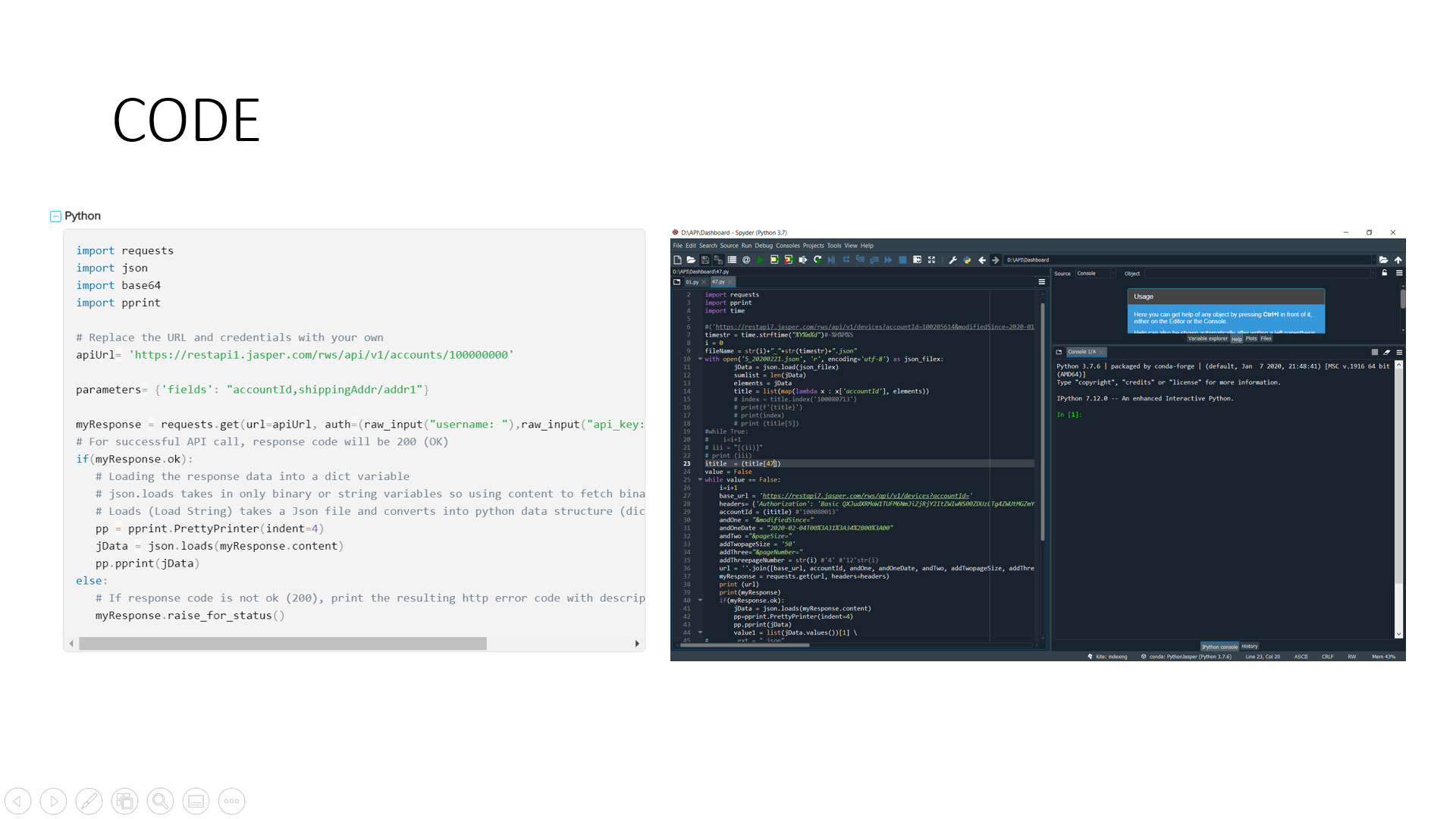Open the more options ellipsis menu
1456x819 pixels.
click(x=231, y=801)
